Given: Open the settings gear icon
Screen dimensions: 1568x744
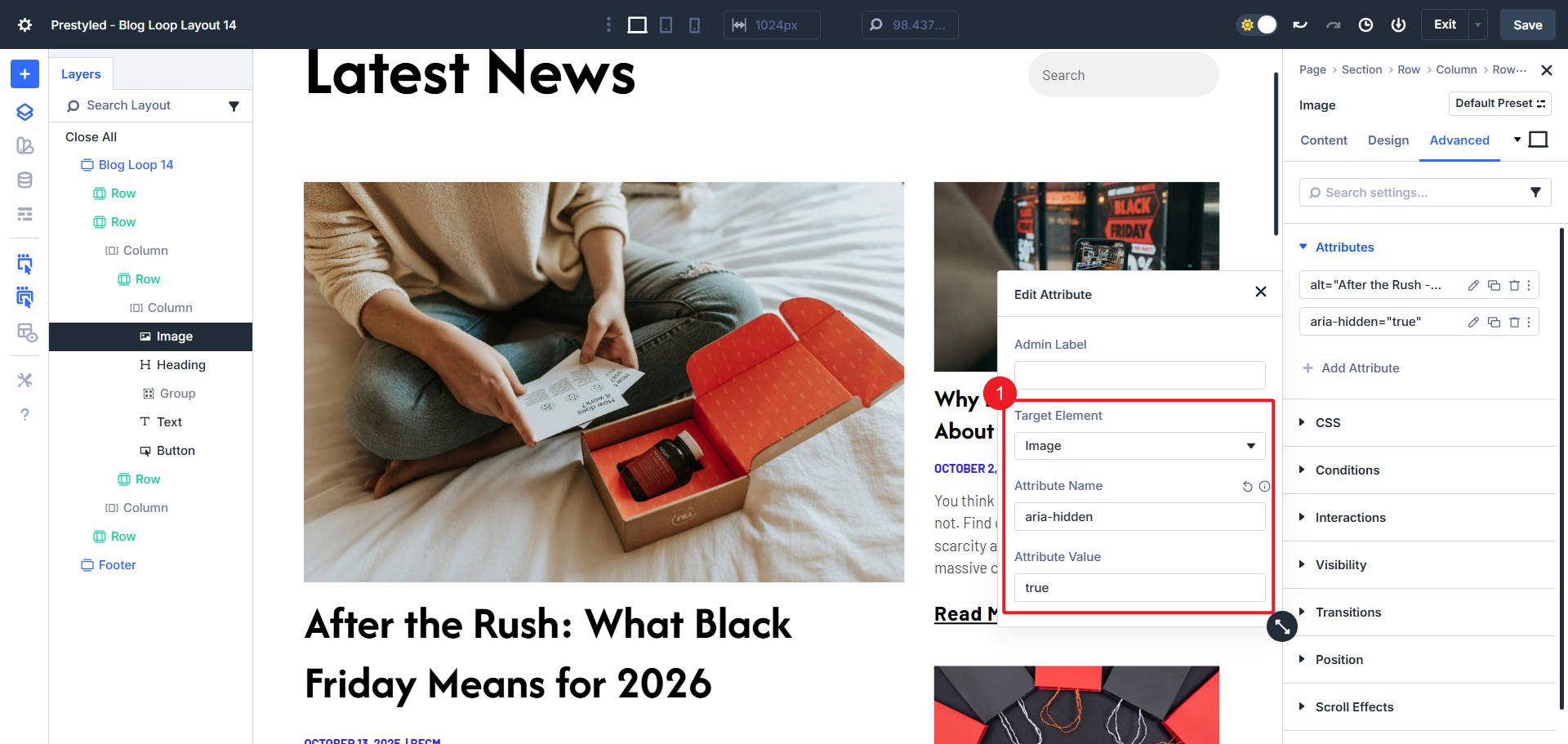Looking at the screenshot, I should pyautogui.click(x=24, y=25).
